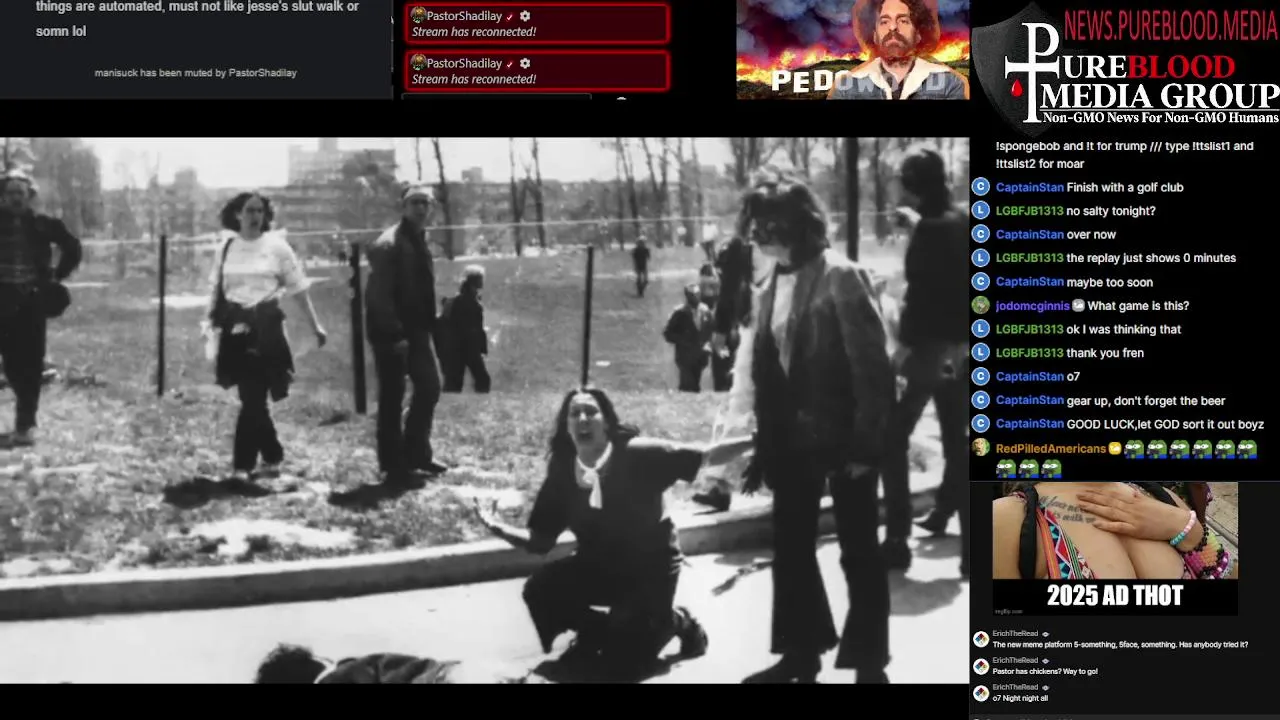Click the "Non-GMO News For Non-GMO Humans" tagline
This screenshot has width=1280, height=720.
click(1160, 118)
